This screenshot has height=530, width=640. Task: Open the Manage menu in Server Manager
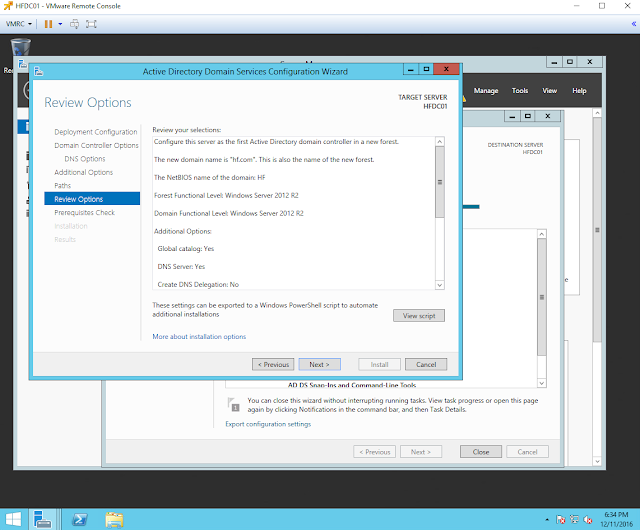point(486,91)
